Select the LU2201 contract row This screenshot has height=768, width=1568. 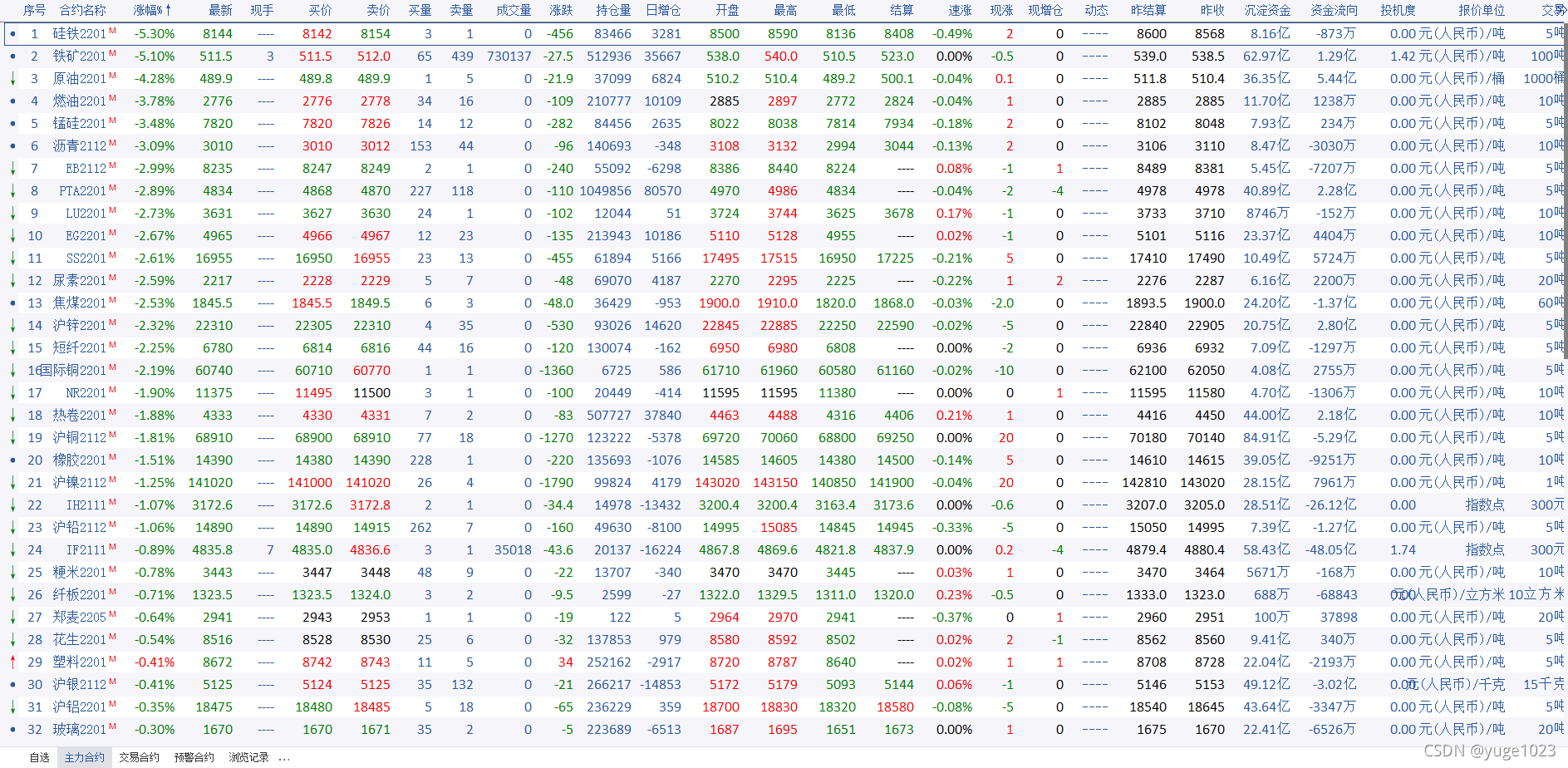point(784,214)
